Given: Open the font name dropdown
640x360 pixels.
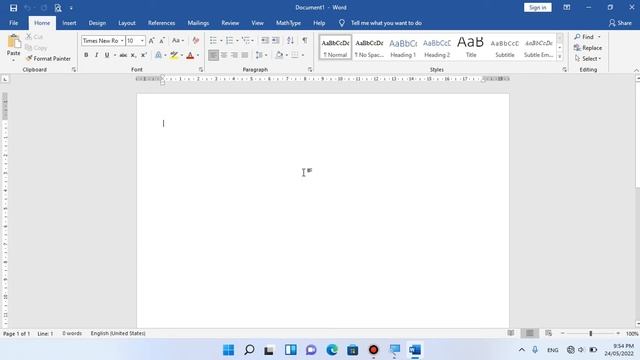Looking at the screenshot, I should [x=122, y=41].
